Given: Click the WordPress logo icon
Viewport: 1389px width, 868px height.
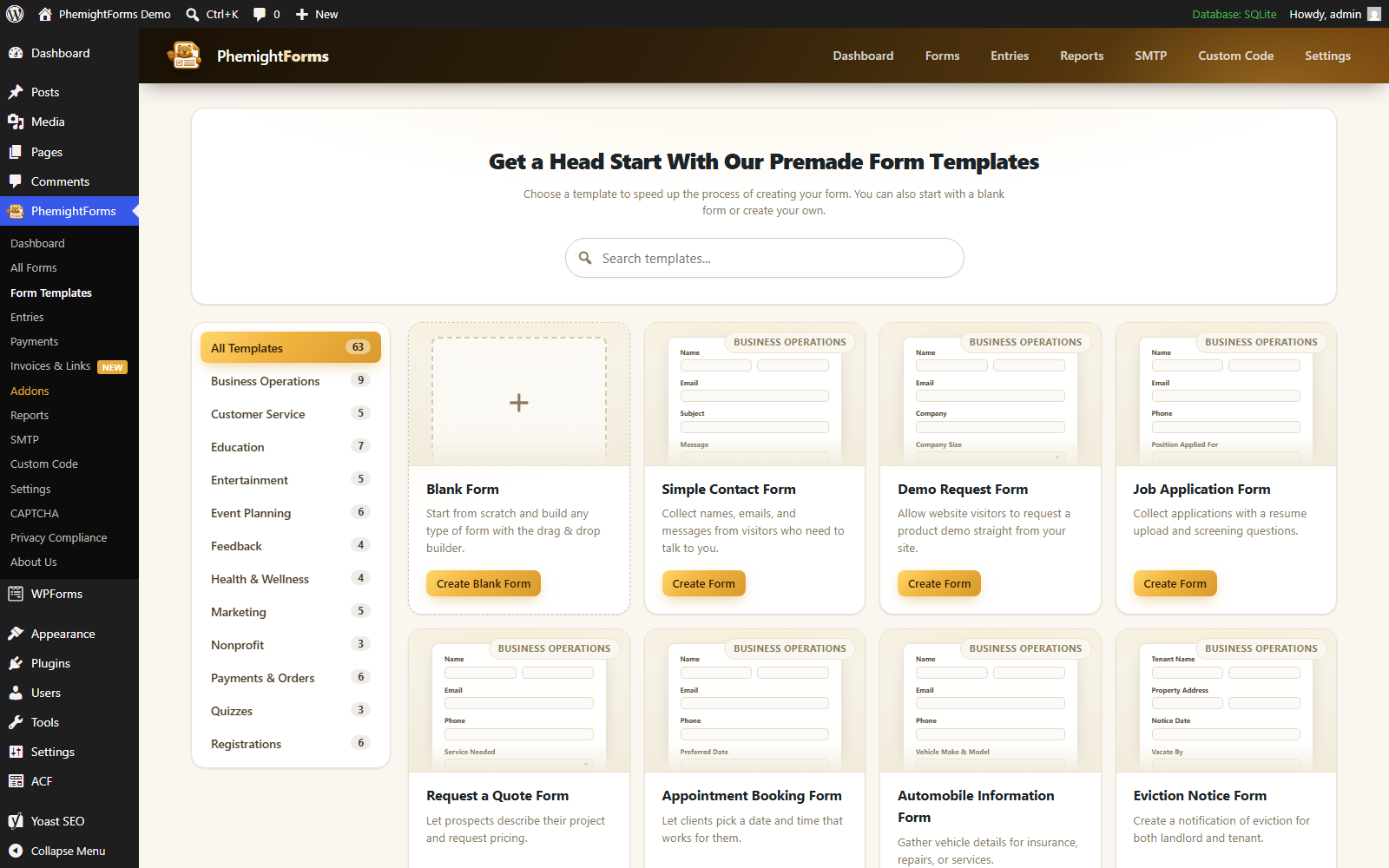Looking at the screenshot, I should pyautogui.click(x=15, y=14).
